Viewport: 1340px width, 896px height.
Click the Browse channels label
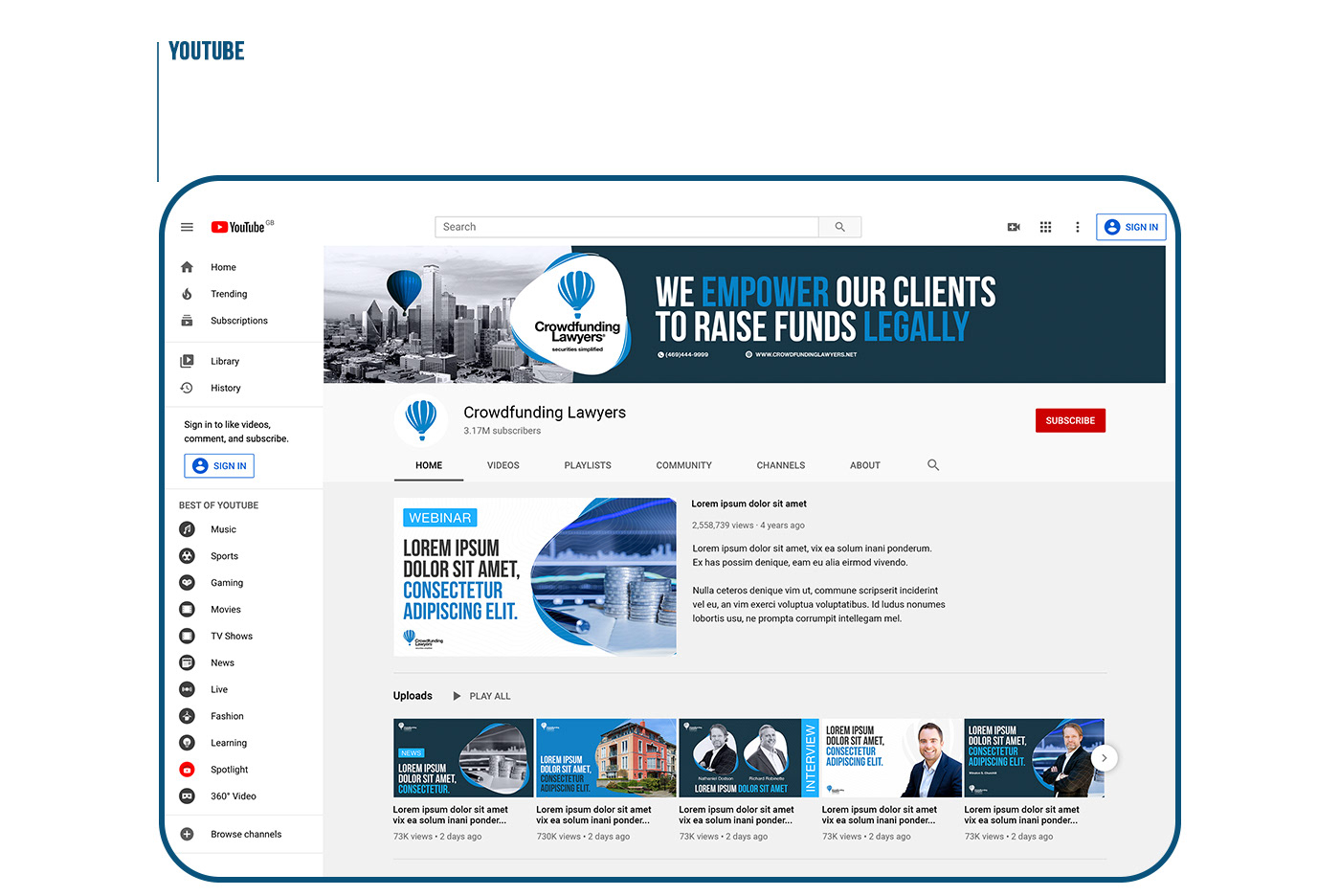tap(246, 835)
